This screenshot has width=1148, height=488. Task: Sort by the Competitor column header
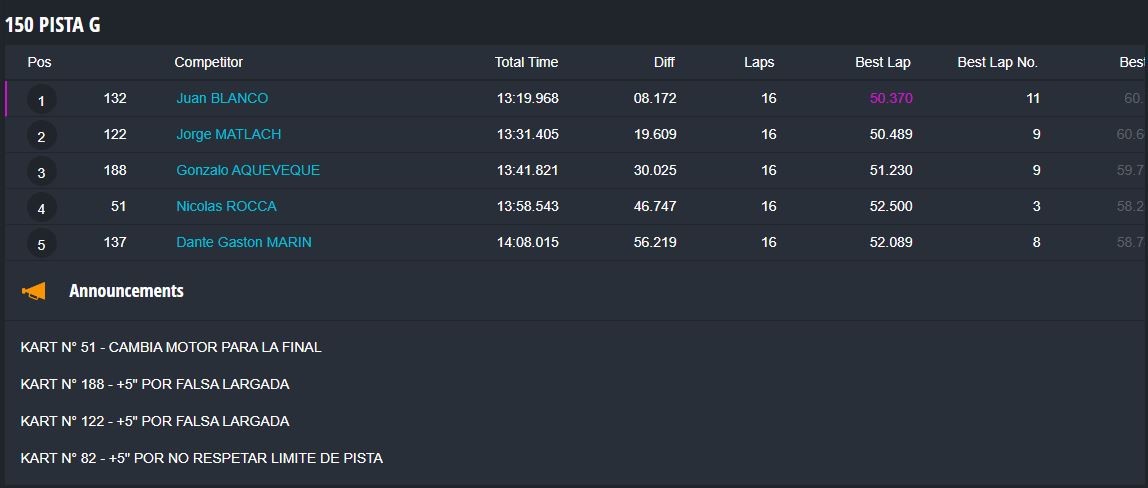(x=209, y=62)
